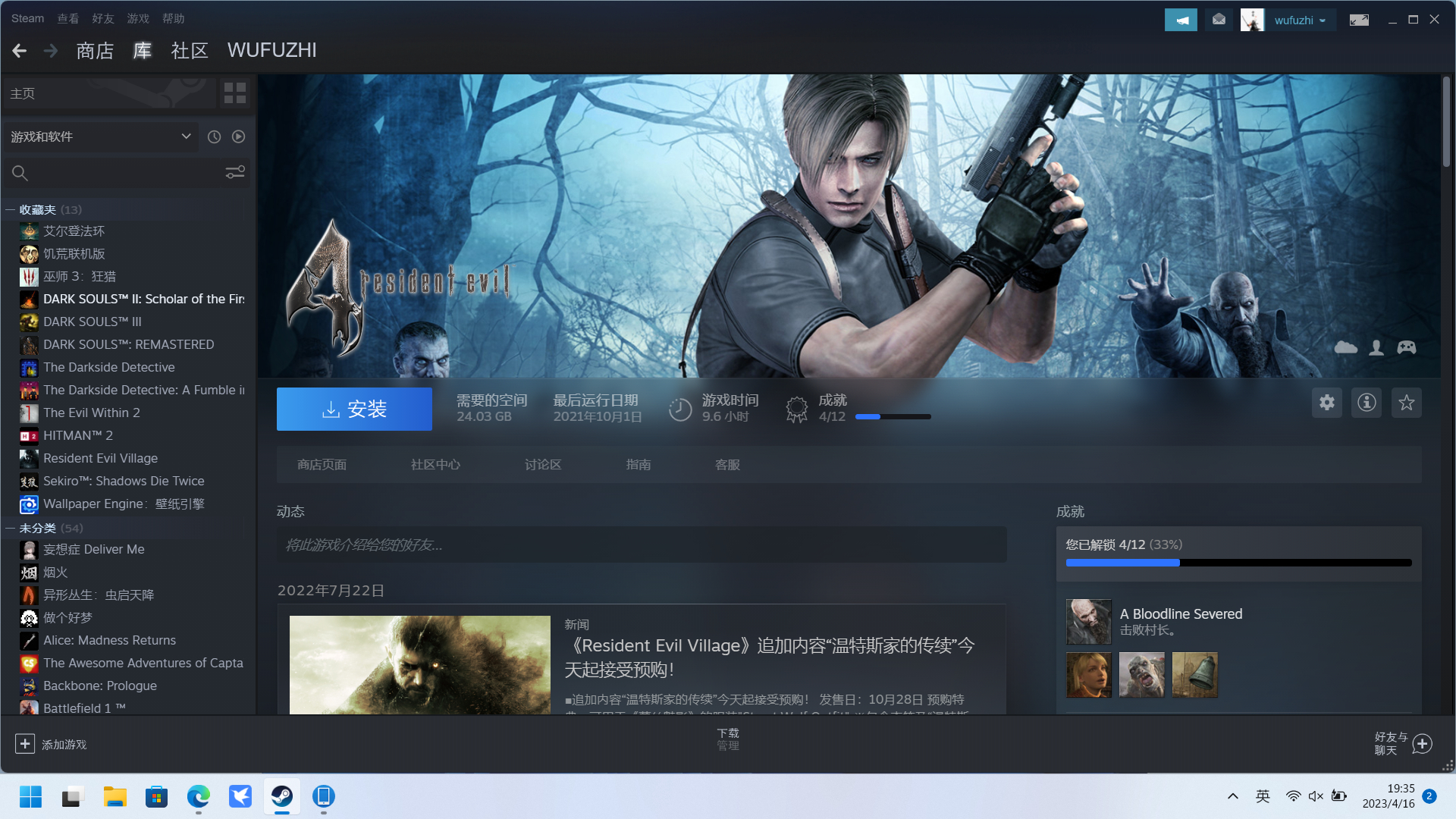Click the header achievements progress bar

893,417
